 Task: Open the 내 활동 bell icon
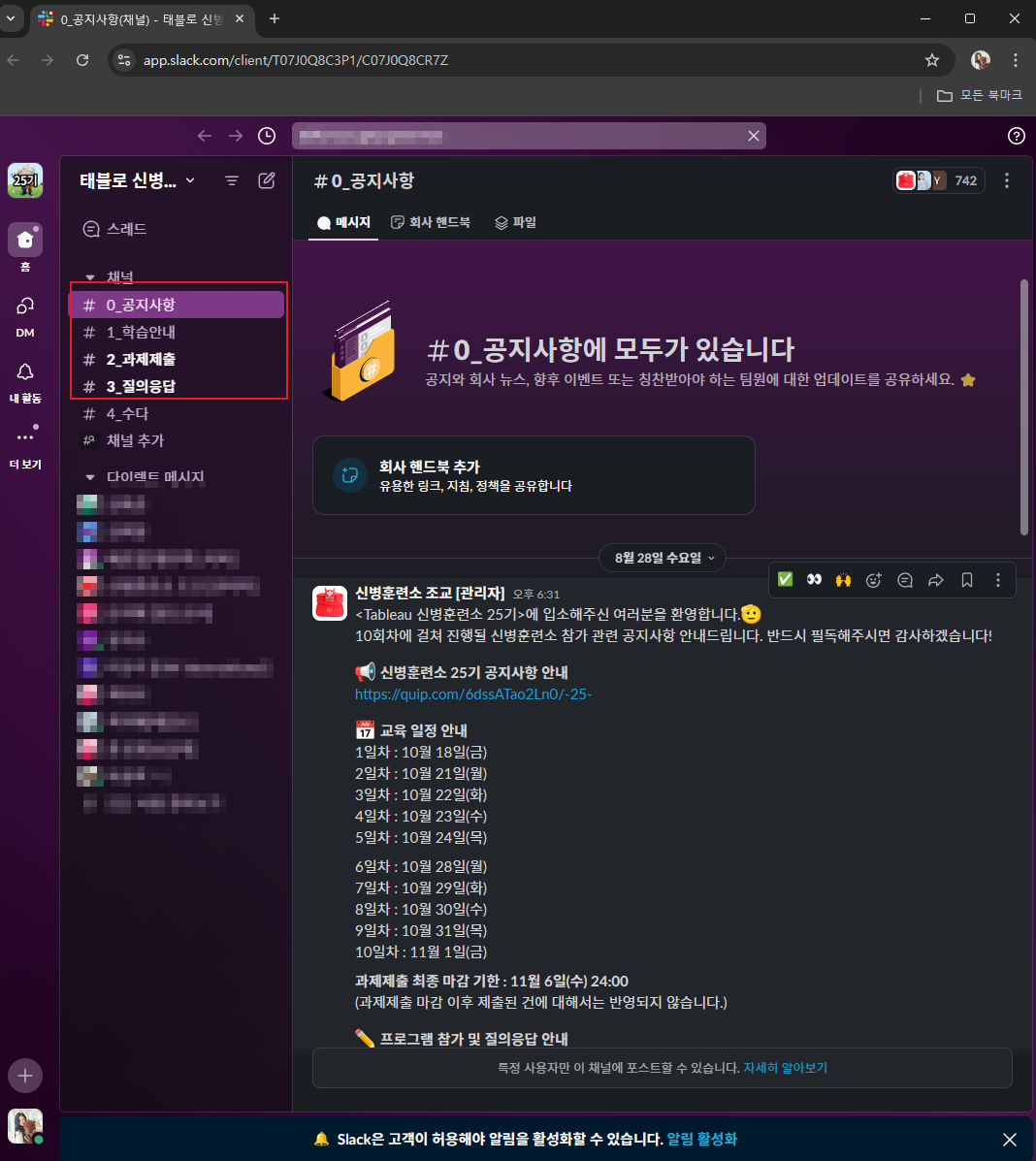pos(25,371)
